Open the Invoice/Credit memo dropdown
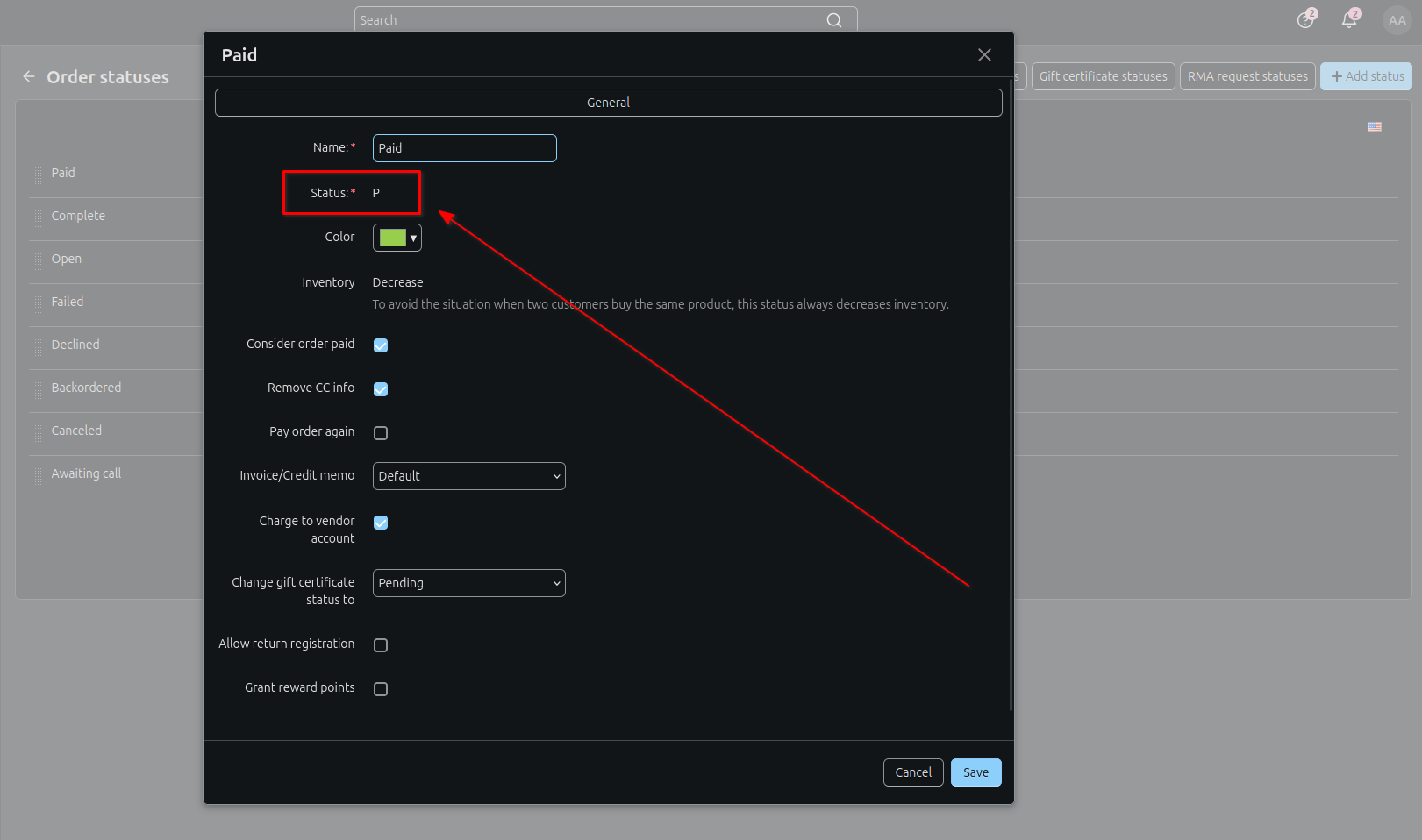Screen dimensions: 1422x840 coord(469,476)
